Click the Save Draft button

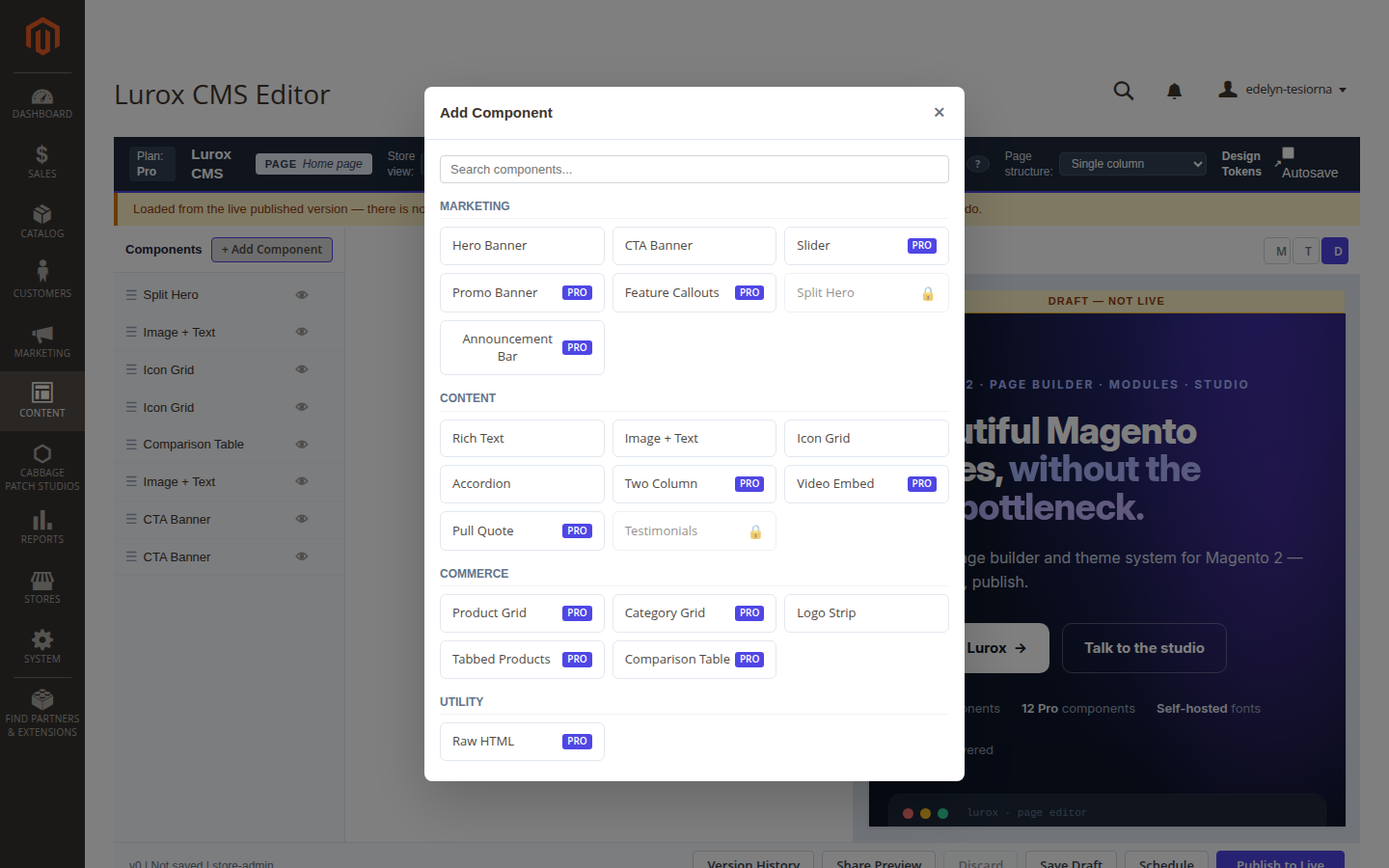click(1071, 861)
